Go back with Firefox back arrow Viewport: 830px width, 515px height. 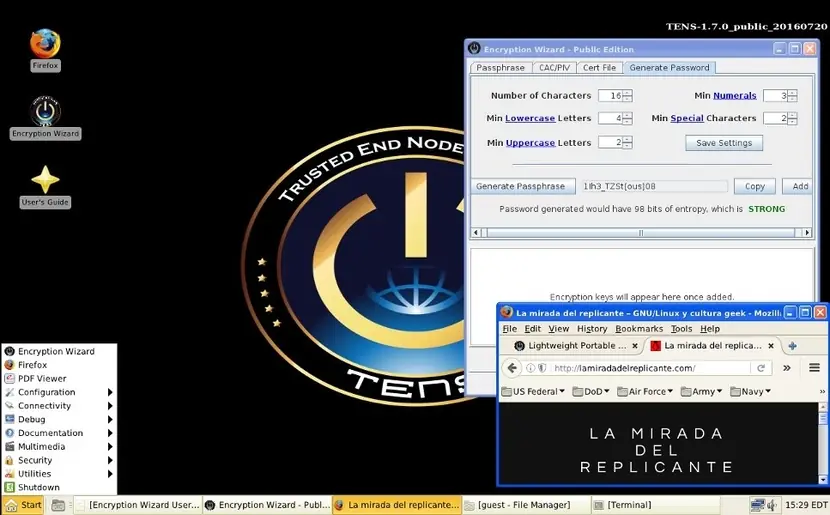pyautogui.click(x=512, y=368)
